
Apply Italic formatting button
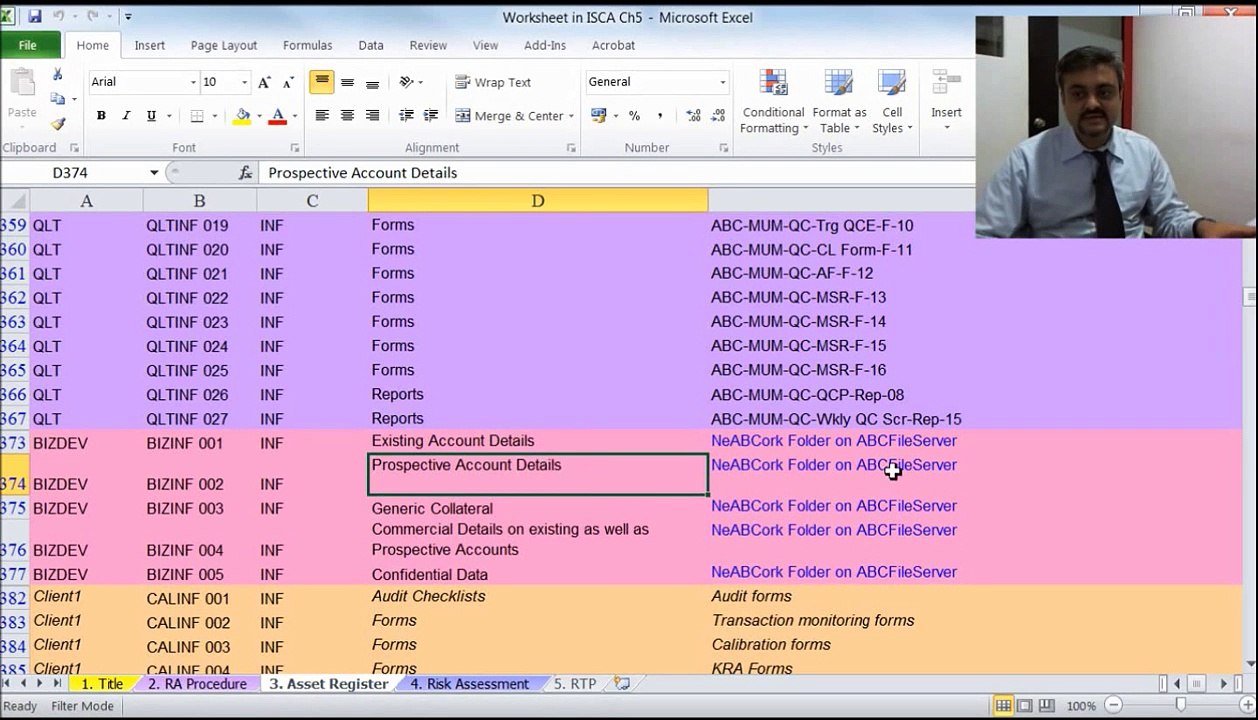(126, 116)
